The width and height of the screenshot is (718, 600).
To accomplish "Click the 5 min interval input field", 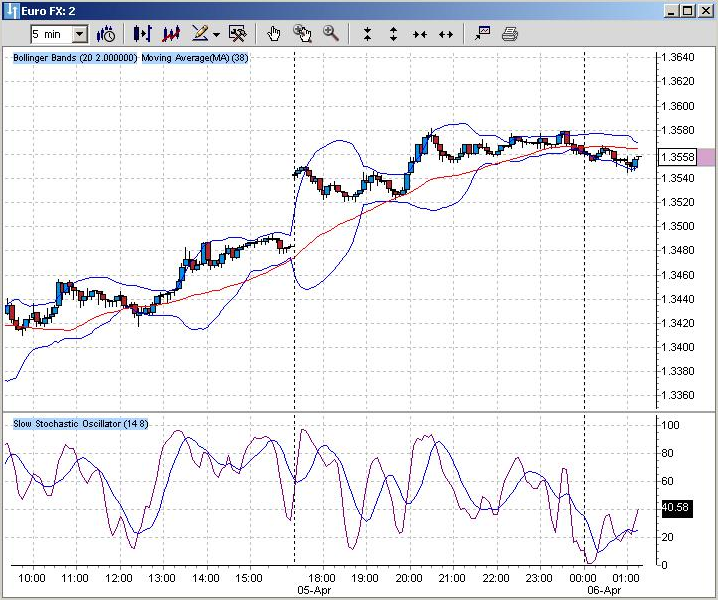I will tap(52, 34).
